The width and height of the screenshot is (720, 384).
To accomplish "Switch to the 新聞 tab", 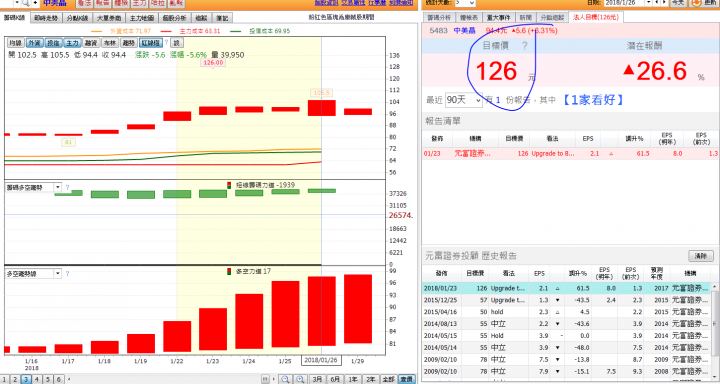I will pyautogui.click(x=525, y=17).
